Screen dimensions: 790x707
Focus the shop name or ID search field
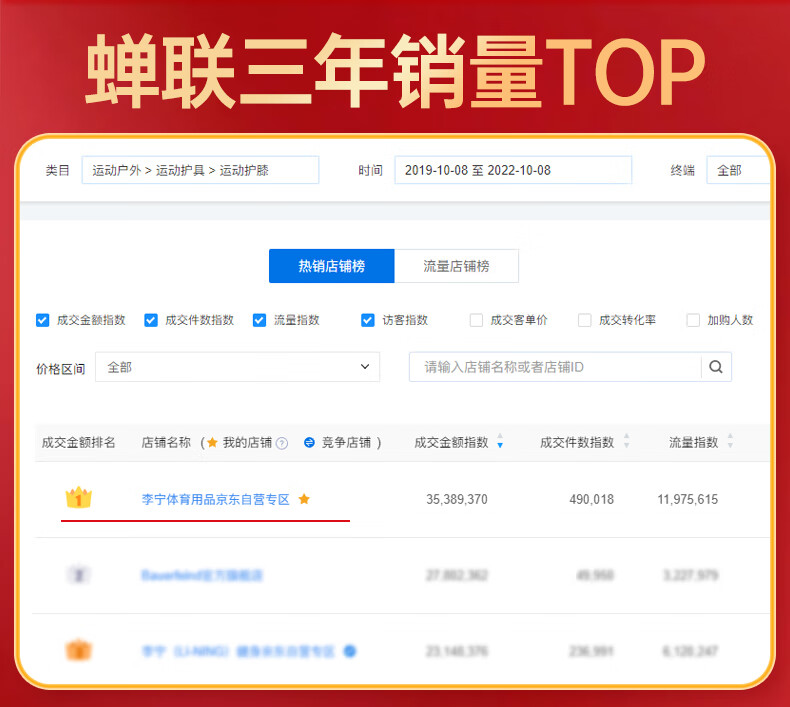click(x=555, y=367)
